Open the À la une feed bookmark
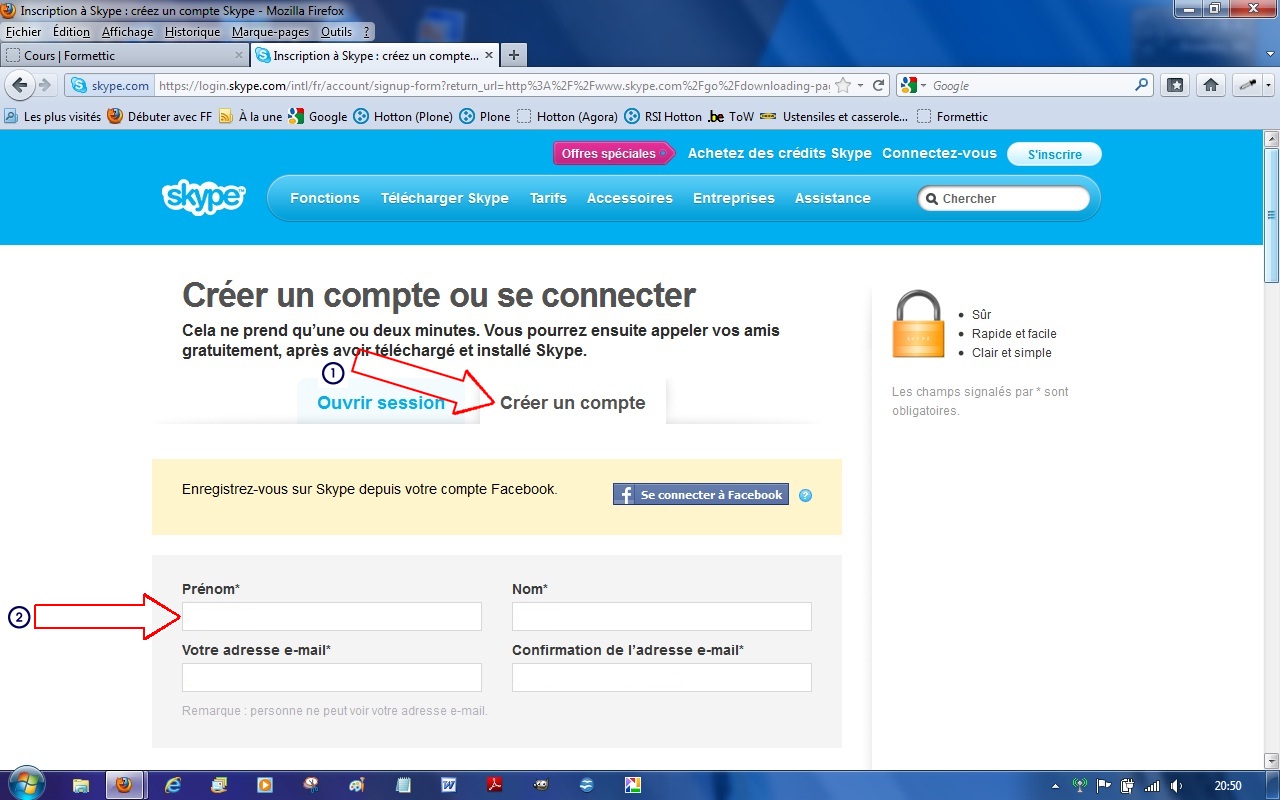Screen dimensions: 1280x800 coord(251,116)
